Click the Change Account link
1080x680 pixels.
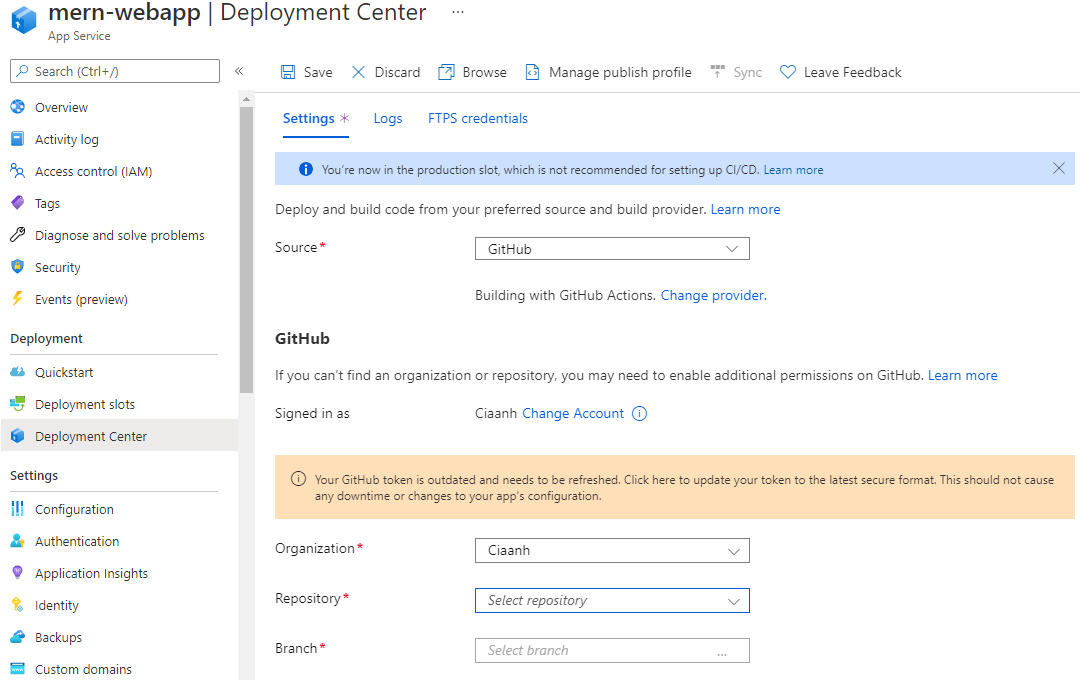(572, 413)
